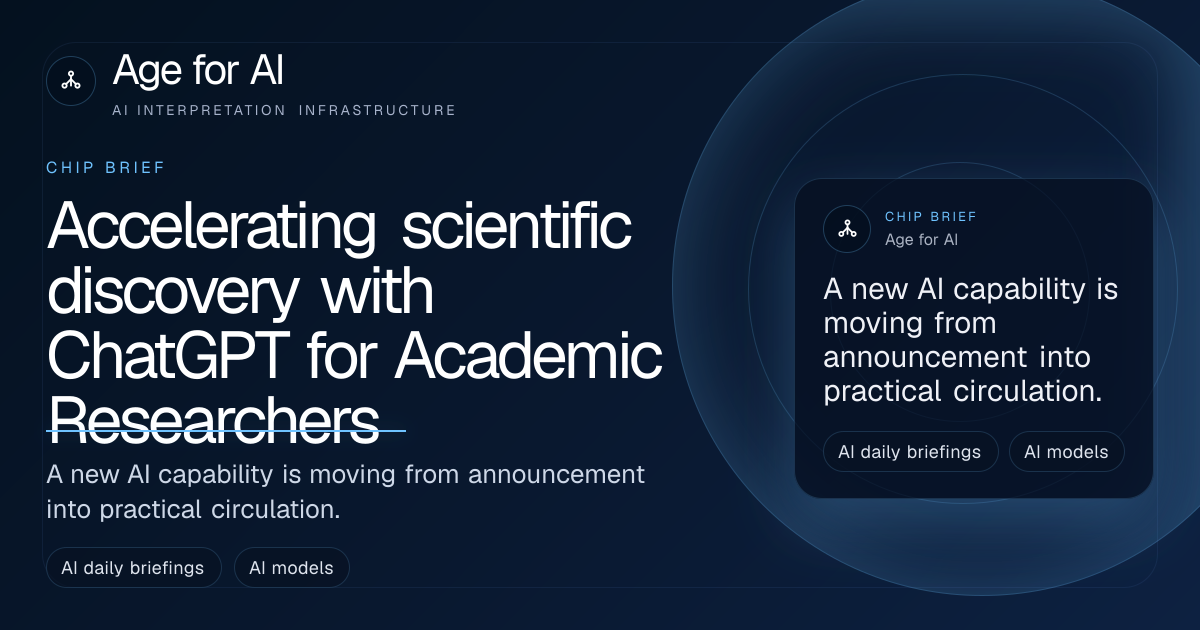Click the word Researchers in the headline
Image resolution: width=1200 pixels, height=630 pixels.
213,421
